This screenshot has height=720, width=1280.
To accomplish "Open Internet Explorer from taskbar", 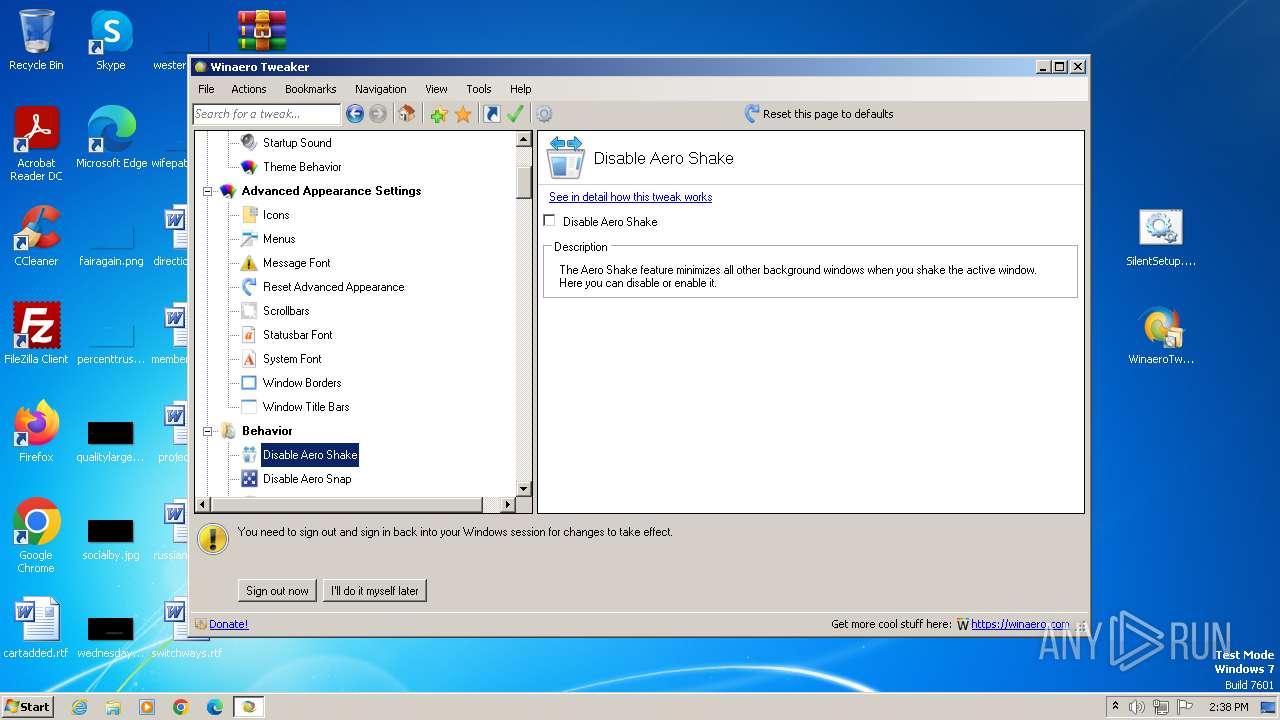I will tap(79, 707).
